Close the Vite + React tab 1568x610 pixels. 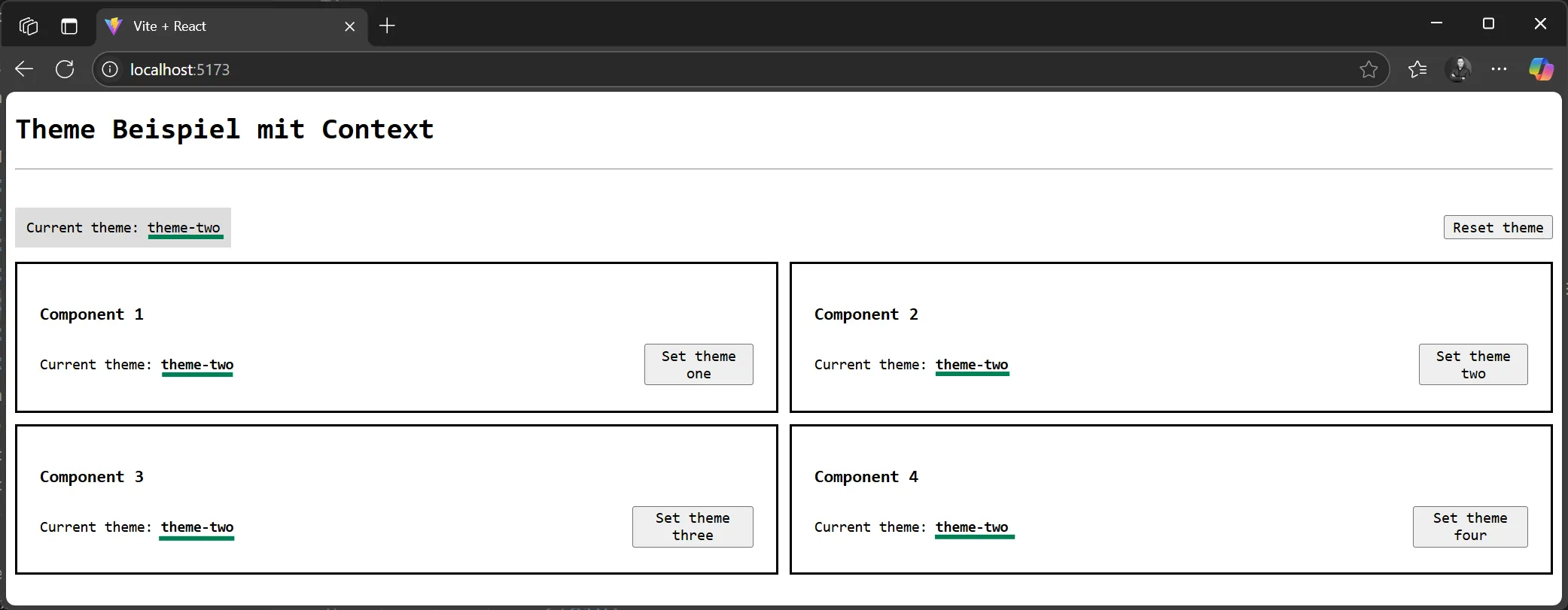(349, 26)
